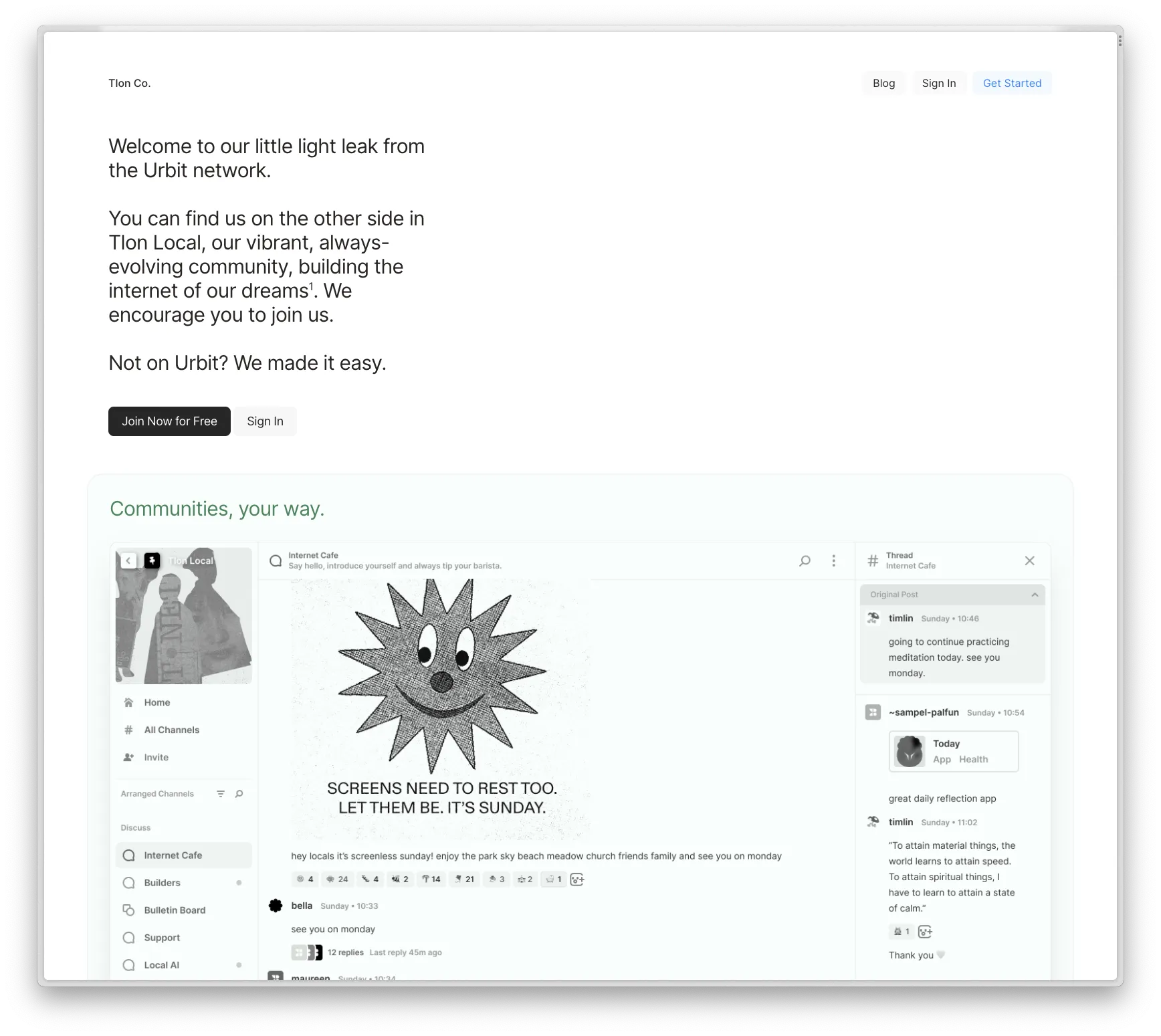
Task: Click the smiling sun image
Action: pos(441,710)
